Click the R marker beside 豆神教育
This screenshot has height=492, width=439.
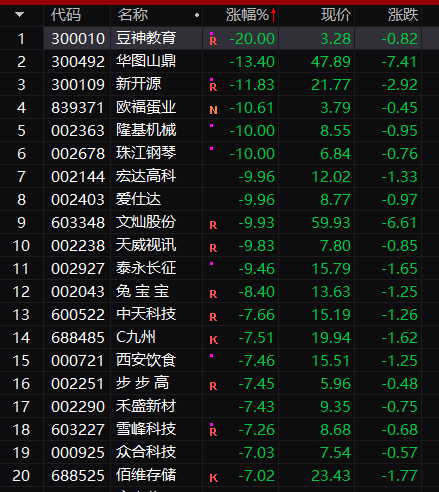pos(213,41)
